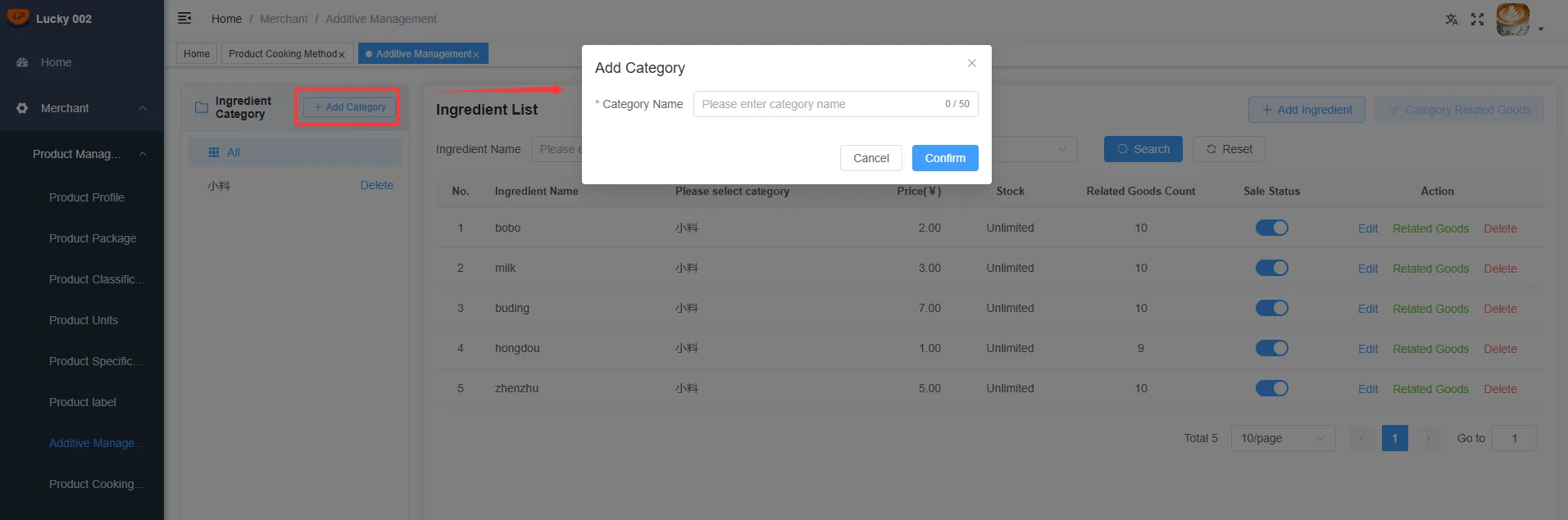Screen dimensions: 1568x520
Task: Click the Search button
Action: click(1143, 149)
